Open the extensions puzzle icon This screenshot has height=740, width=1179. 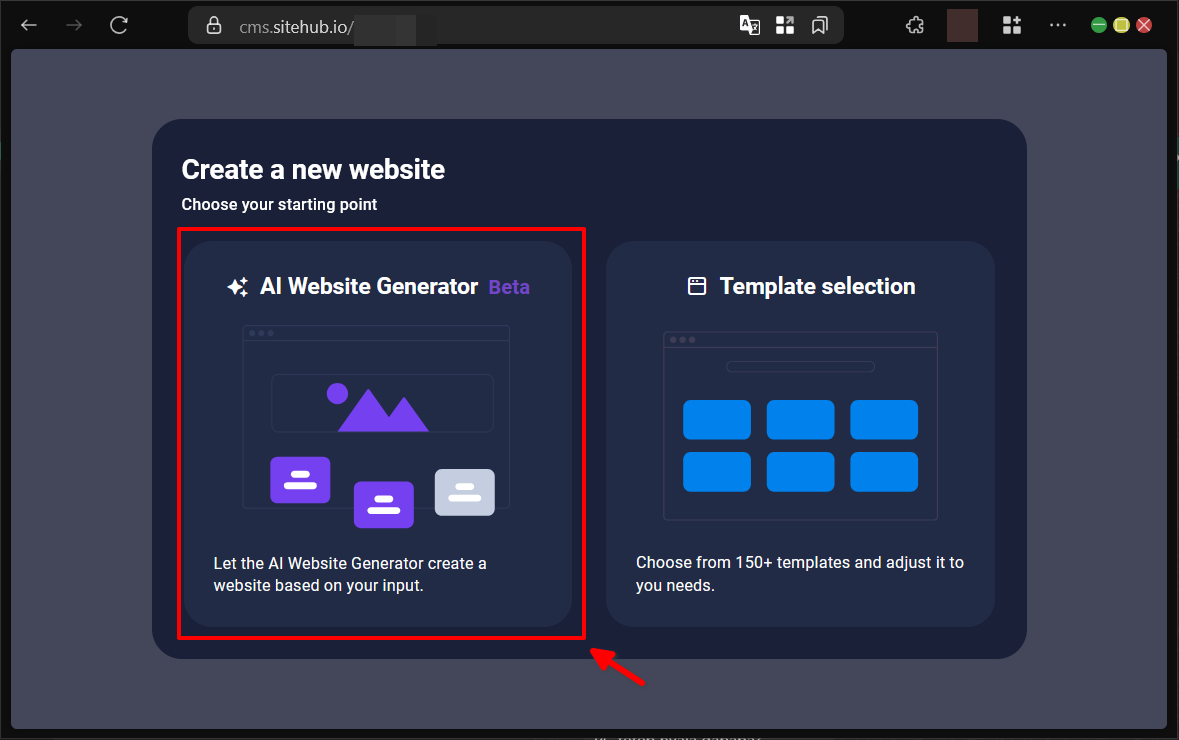[914, 25]
